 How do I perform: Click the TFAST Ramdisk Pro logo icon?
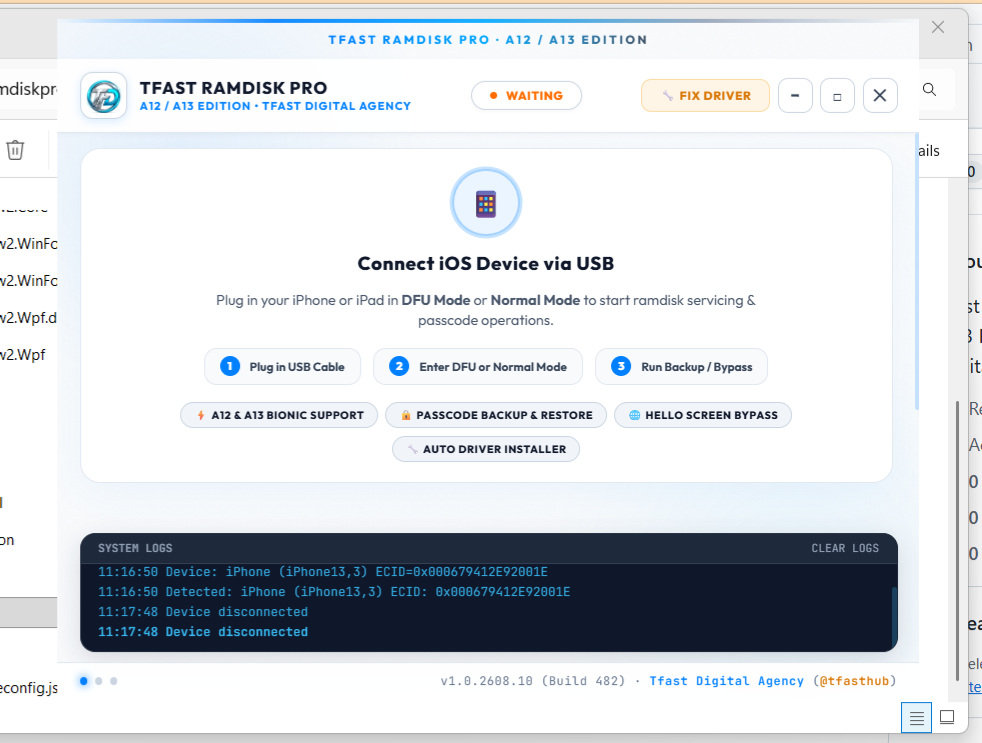pos(103,96)
